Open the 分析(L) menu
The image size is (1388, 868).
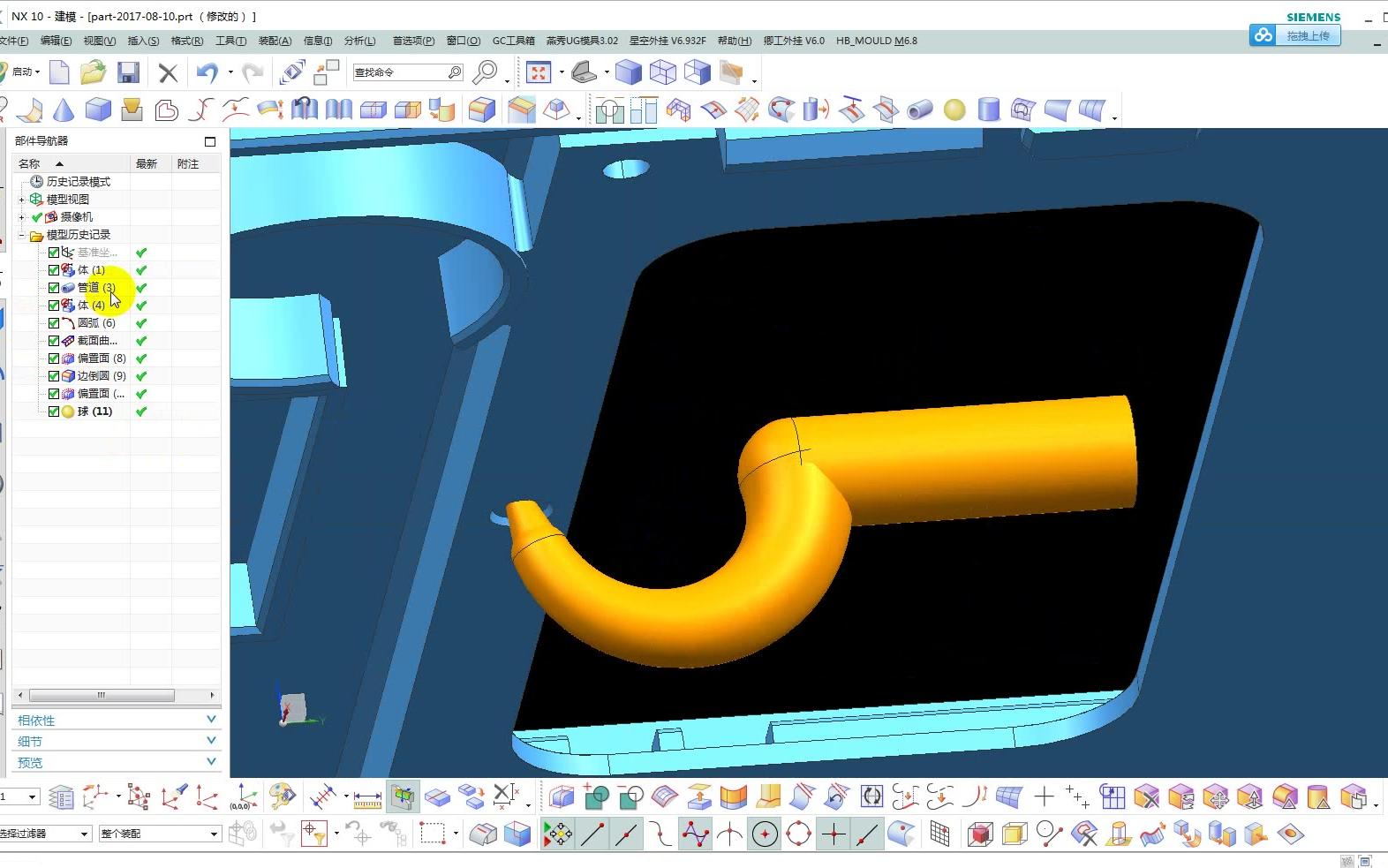359,41
